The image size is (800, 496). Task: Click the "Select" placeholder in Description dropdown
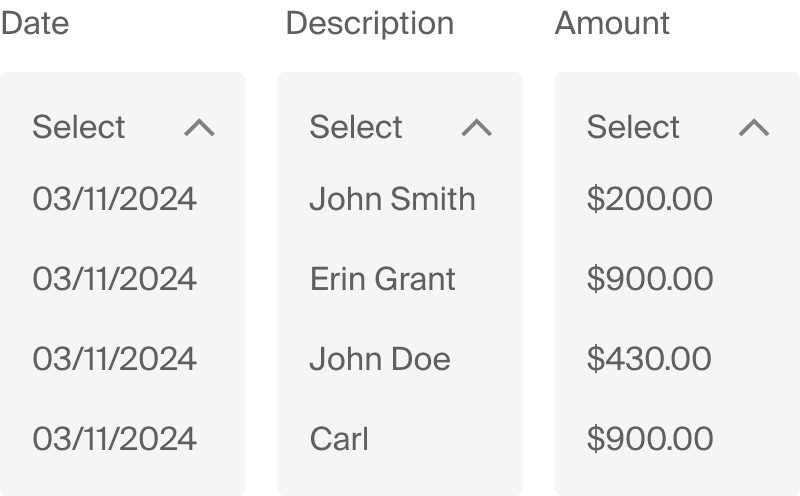coord(356,127)
